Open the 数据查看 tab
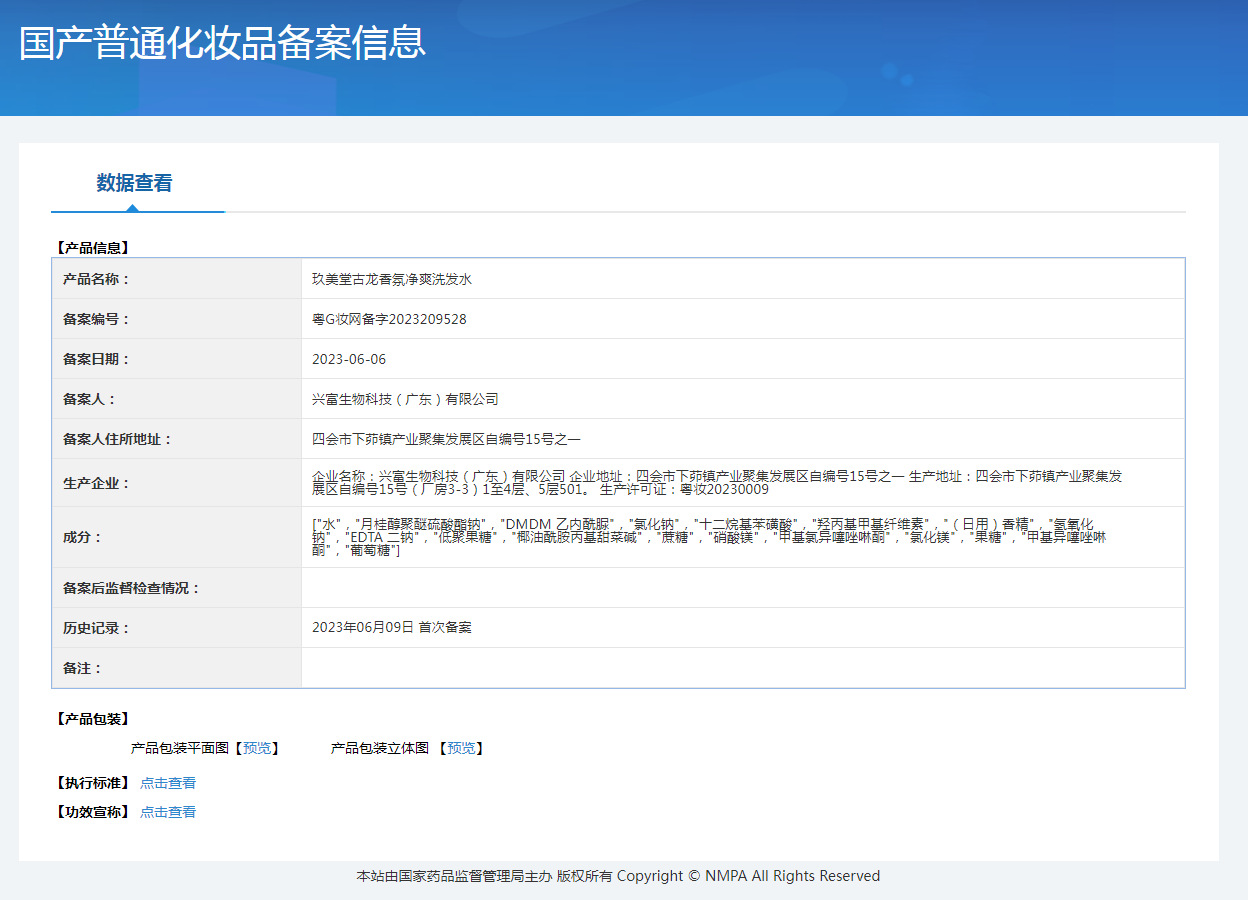Image resolution: width=1248 pixels, height=900 pixels. 135,183
